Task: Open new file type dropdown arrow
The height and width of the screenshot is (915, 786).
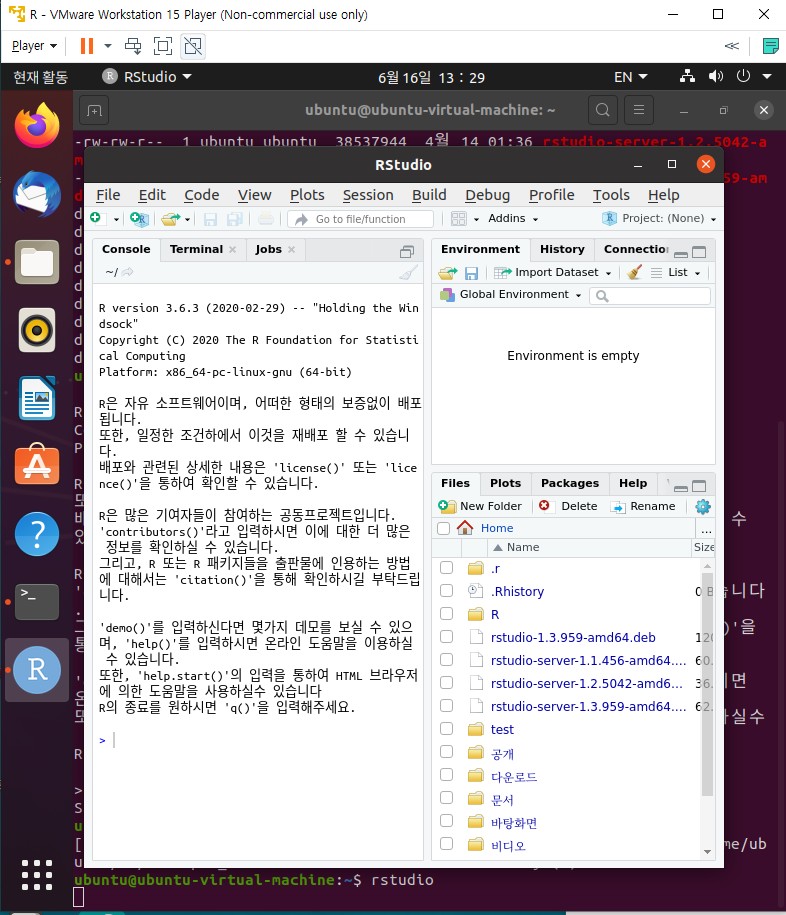Action: coord(116,219)
